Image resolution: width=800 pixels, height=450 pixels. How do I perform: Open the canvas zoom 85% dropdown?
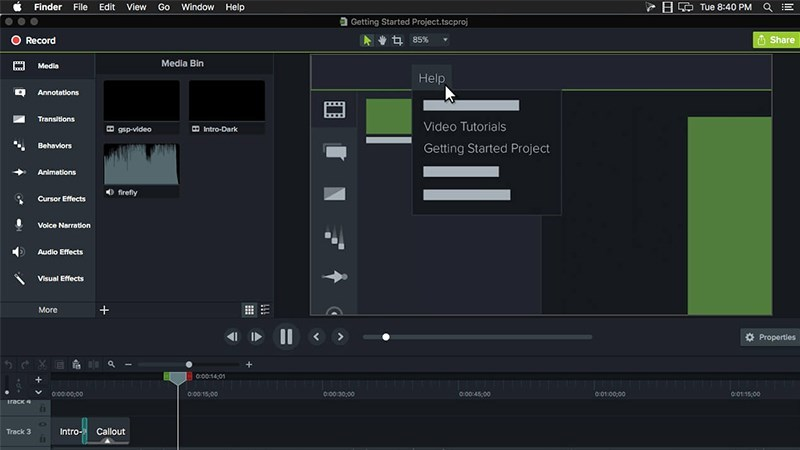(430, 40)
